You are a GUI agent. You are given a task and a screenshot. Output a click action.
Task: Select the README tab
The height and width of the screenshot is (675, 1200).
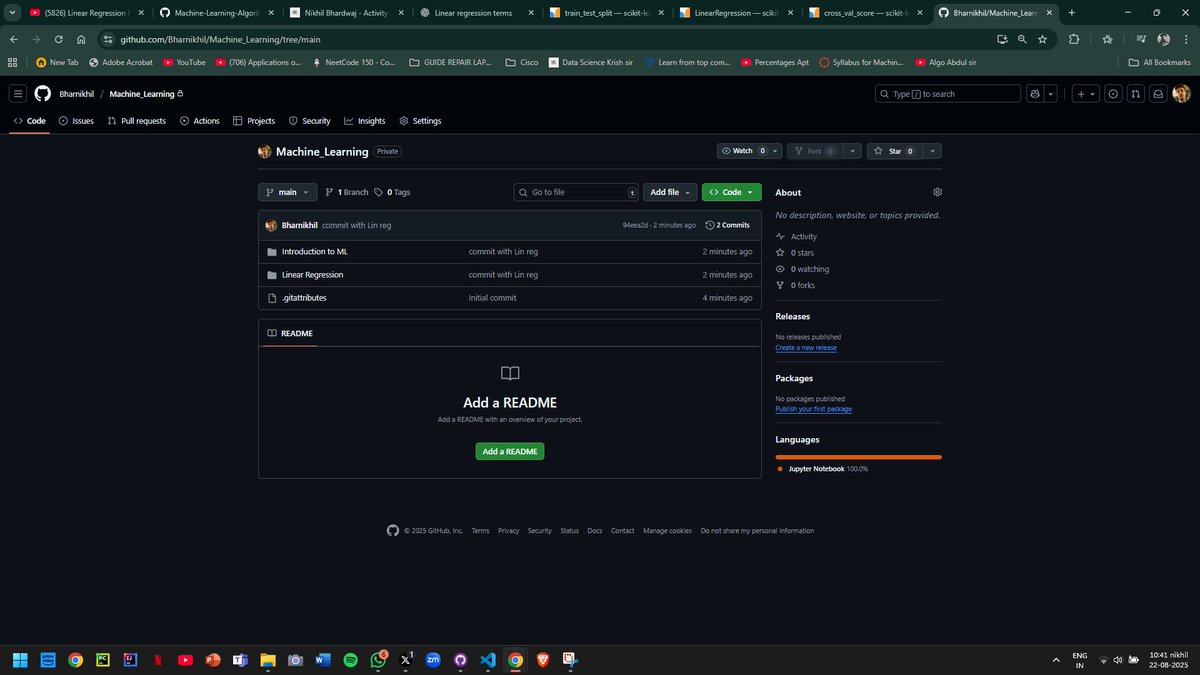[289, 333]
